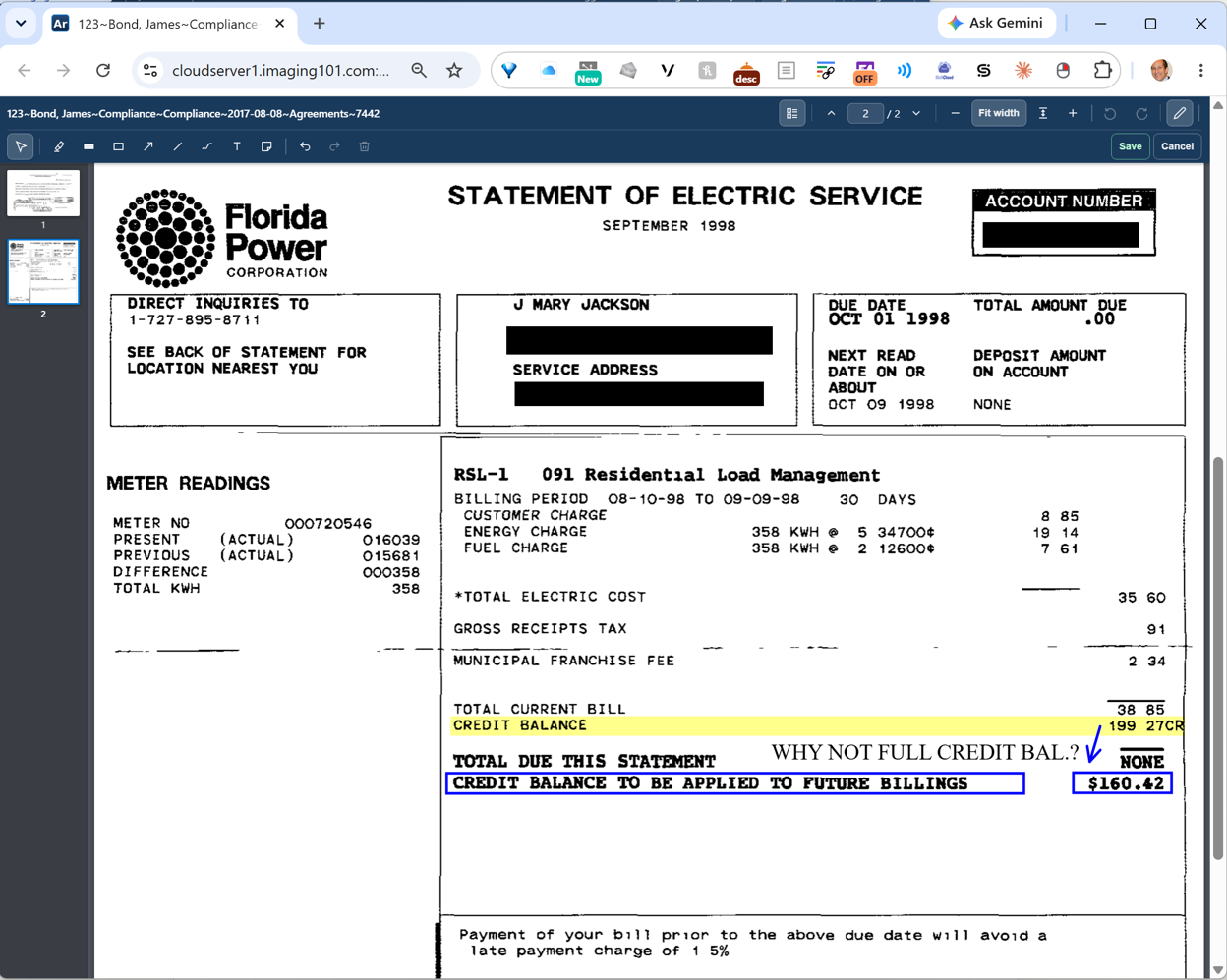The height and width of the screenshot is (980, 1227).
Task: Toggle annotation edit mode pencil button
Action: [x=1180, y=114]
